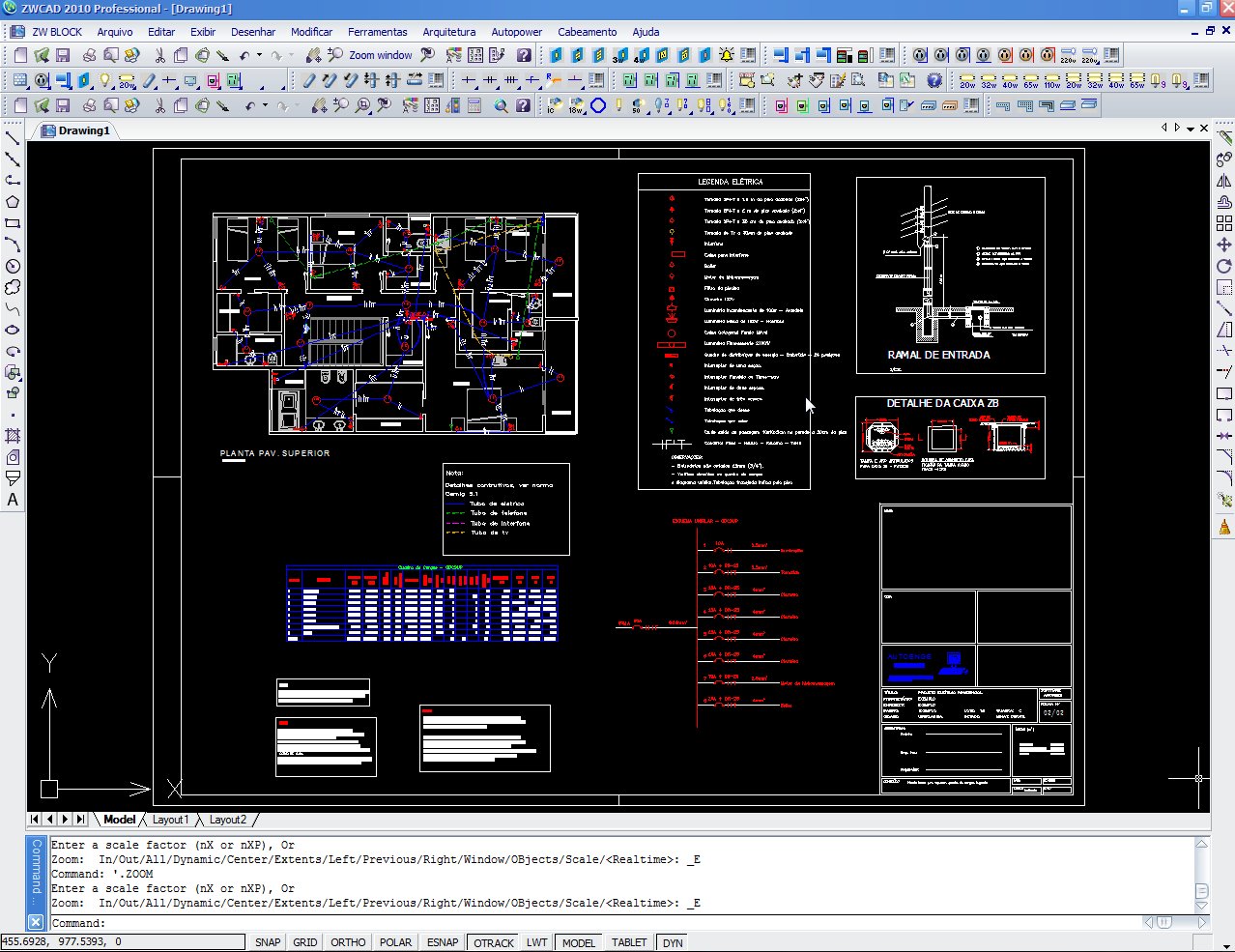
Task: Open the Arquivo menu
Action: [x=115, y=32]
